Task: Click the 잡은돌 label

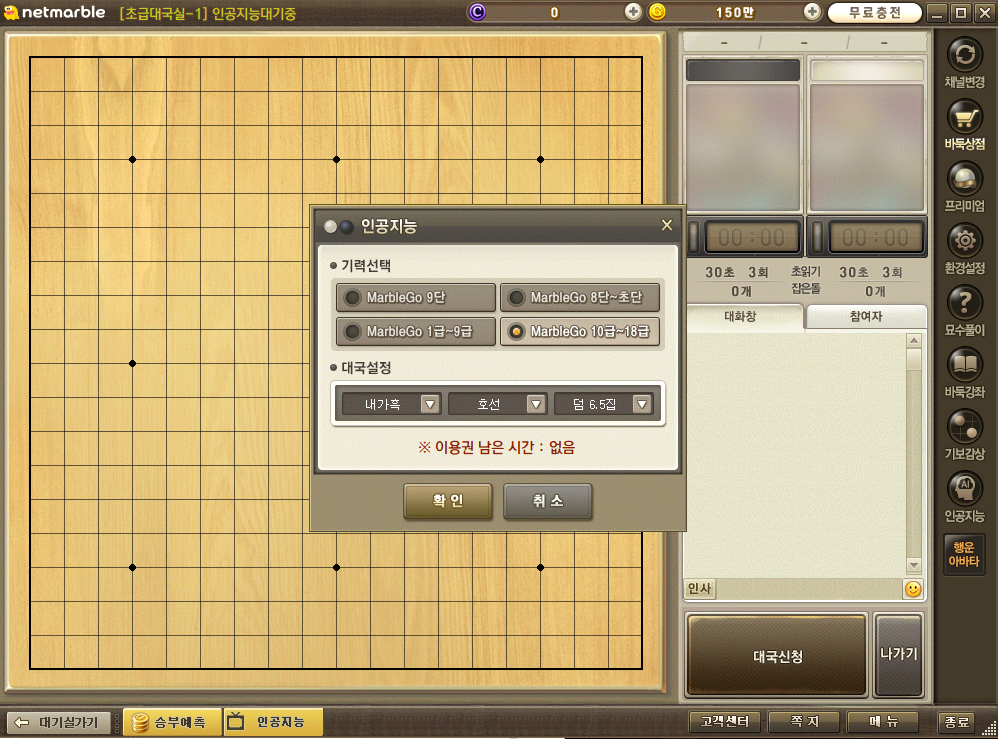Action: 805,289
